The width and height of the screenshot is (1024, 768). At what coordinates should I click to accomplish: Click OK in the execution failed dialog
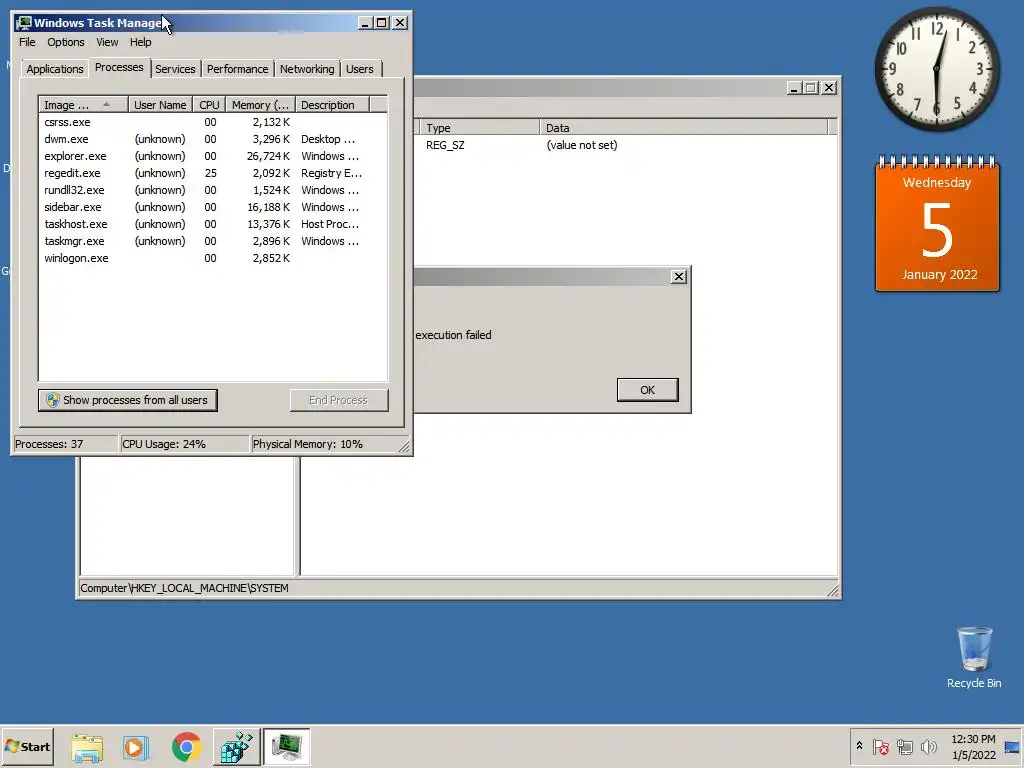(647, 390)
